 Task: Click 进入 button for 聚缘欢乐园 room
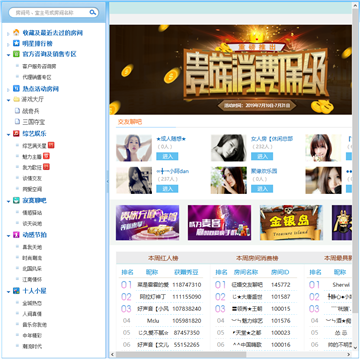262,189
